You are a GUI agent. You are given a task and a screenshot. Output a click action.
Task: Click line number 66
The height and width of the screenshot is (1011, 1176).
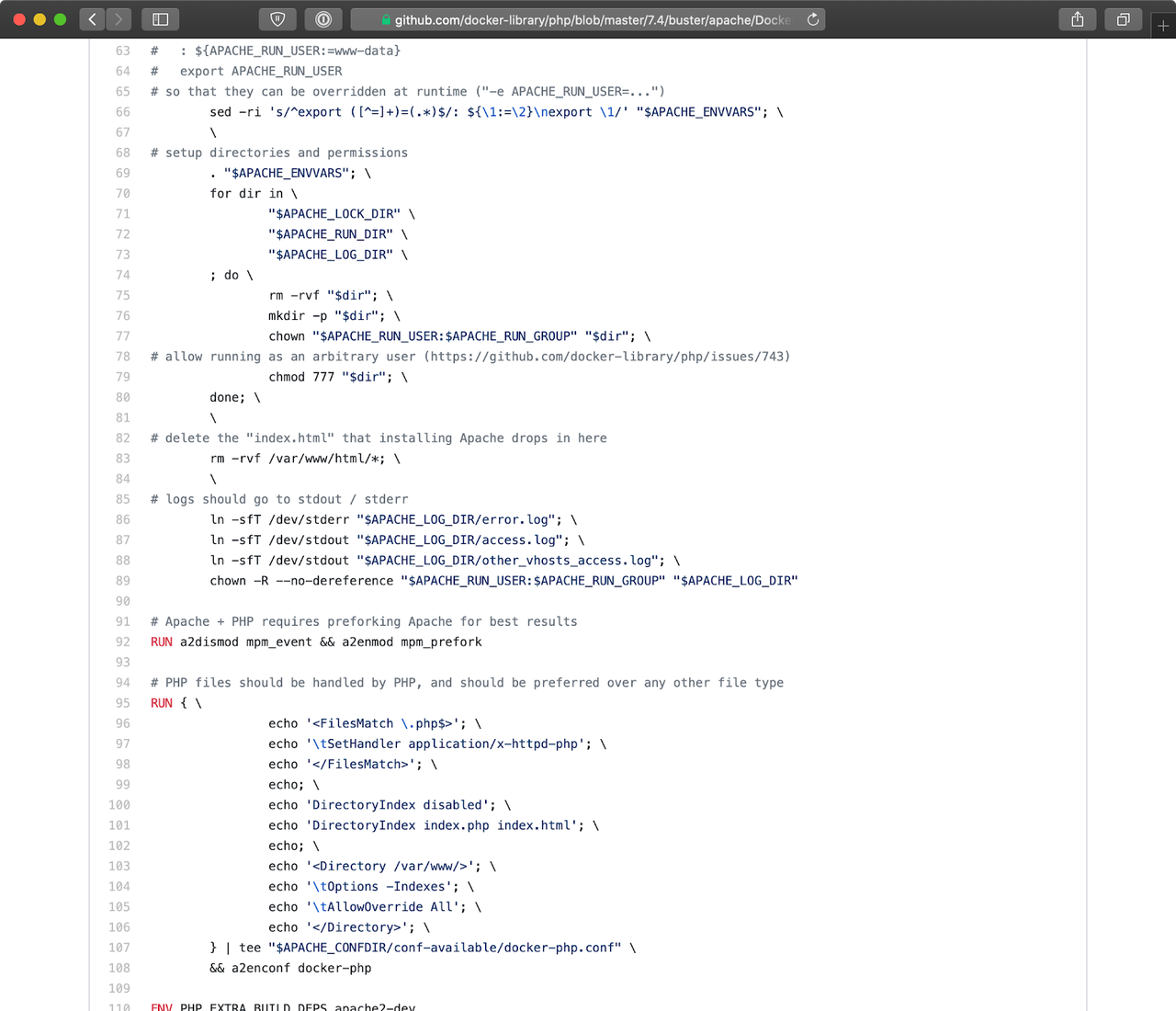tap(123, 112)
